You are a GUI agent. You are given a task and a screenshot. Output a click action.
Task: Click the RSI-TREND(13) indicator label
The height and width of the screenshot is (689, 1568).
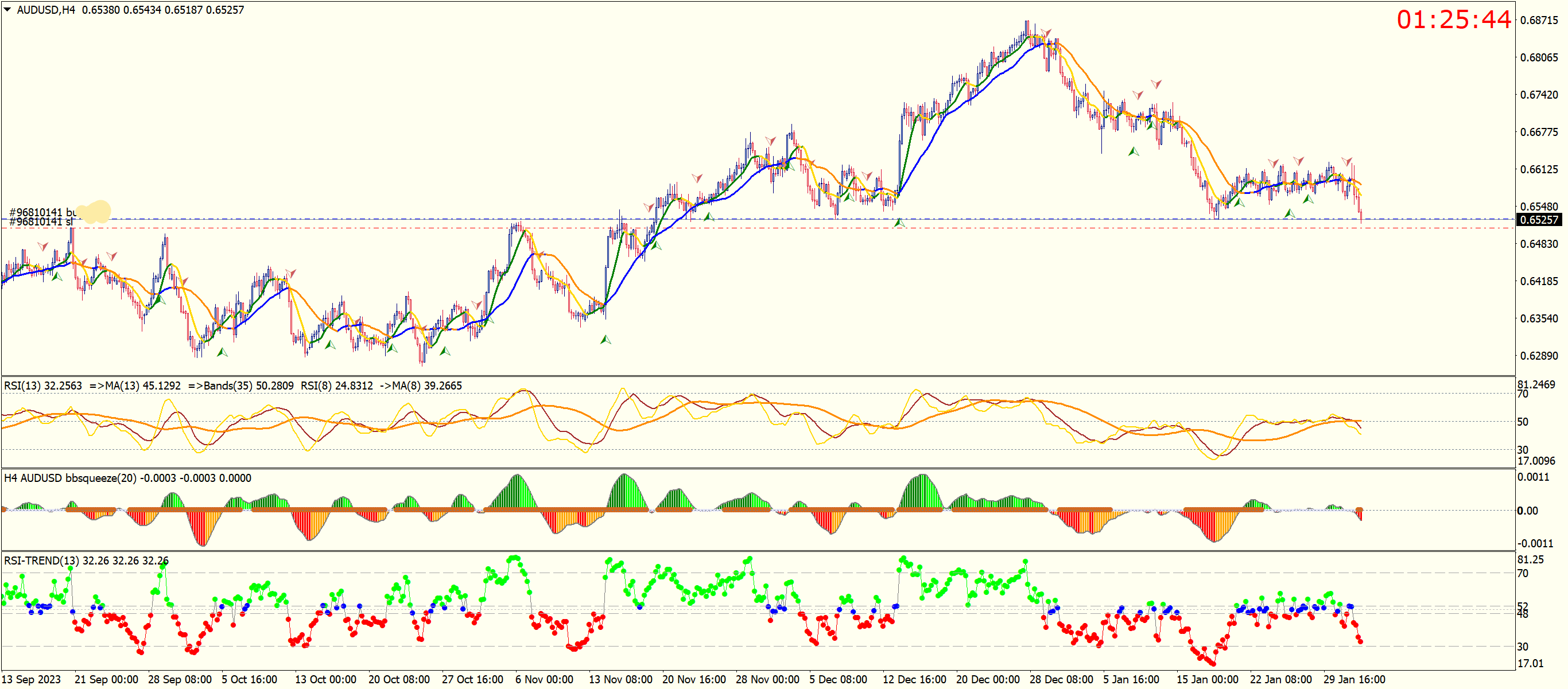coord(41,560)
